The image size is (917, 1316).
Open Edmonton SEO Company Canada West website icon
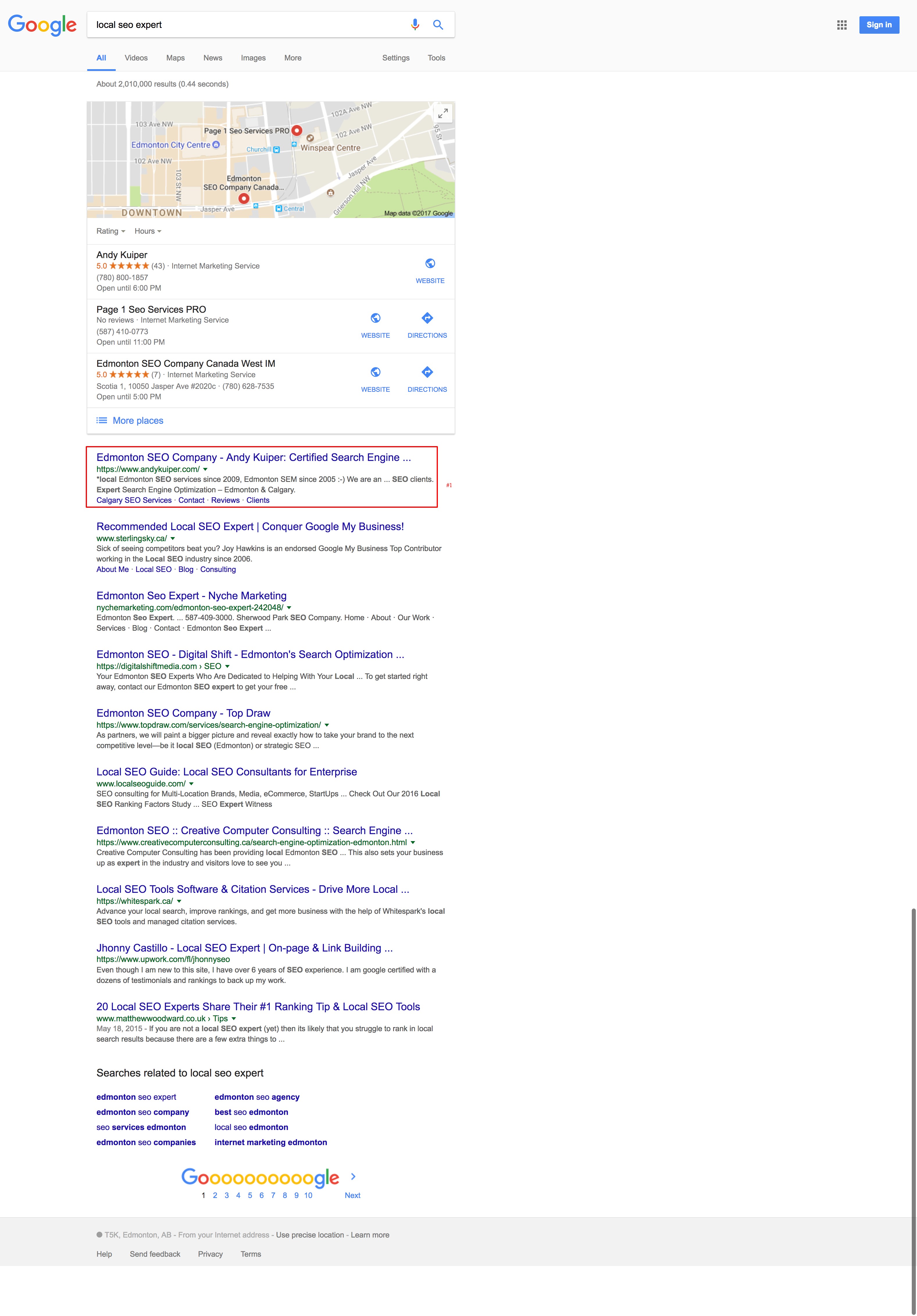coord(376,372)
